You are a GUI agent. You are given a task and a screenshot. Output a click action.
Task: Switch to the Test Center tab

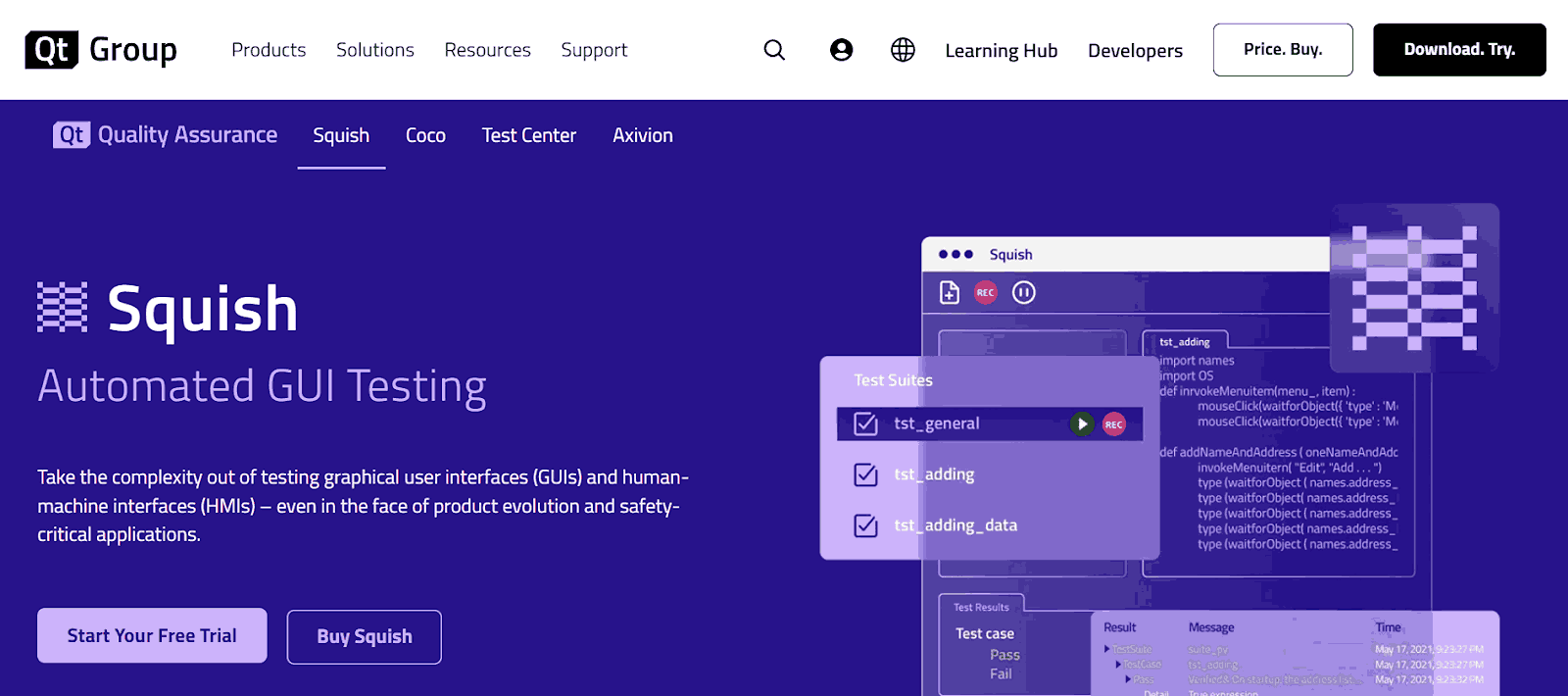528,136
